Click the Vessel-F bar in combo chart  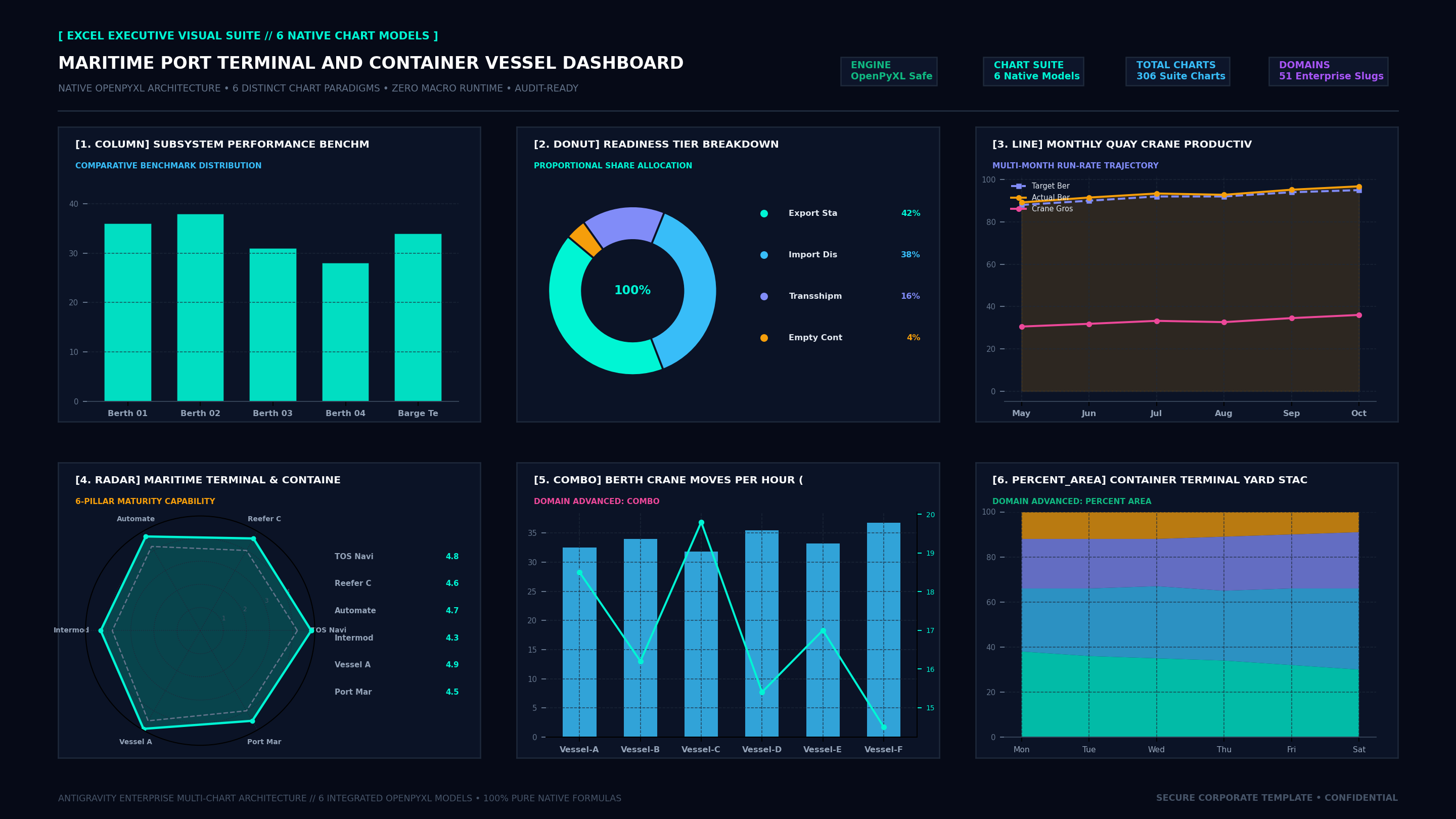(883, 629)
